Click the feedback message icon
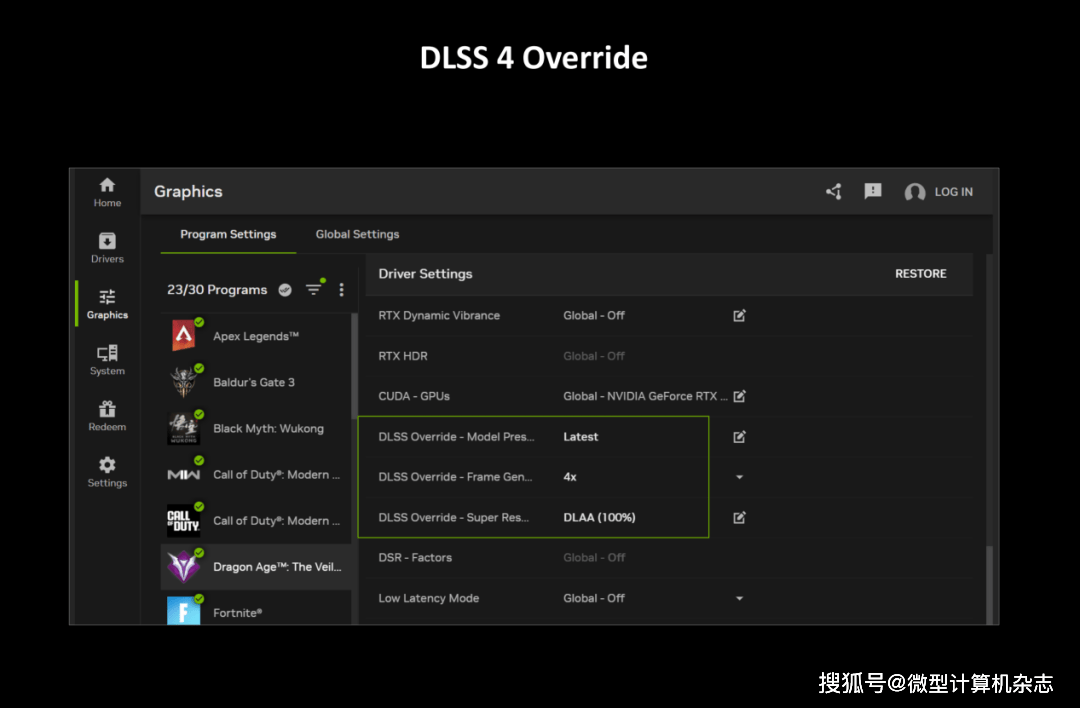Viewport: 1080px width, 708px height. pos(873,191)
